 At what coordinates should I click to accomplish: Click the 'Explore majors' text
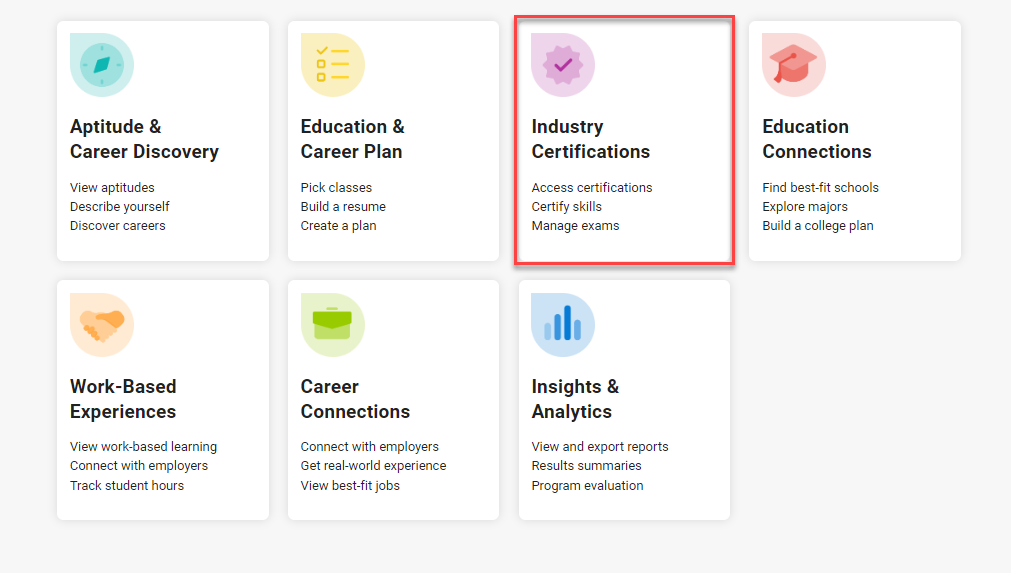(805, 207)
